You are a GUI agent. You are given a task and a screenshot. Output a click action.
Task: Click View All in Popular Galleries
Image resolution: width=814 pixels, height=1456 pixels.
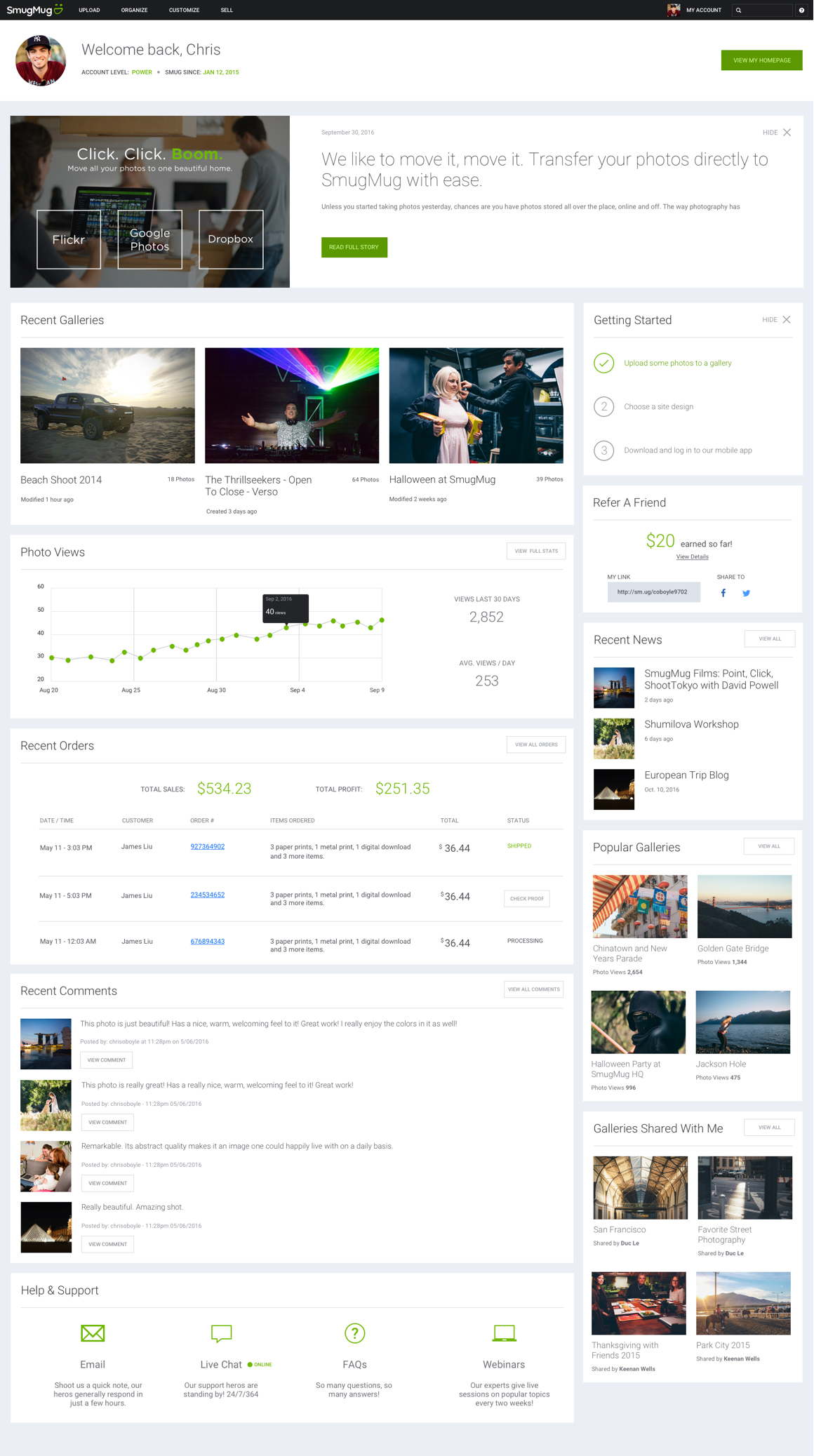click(x=769, y=846)
